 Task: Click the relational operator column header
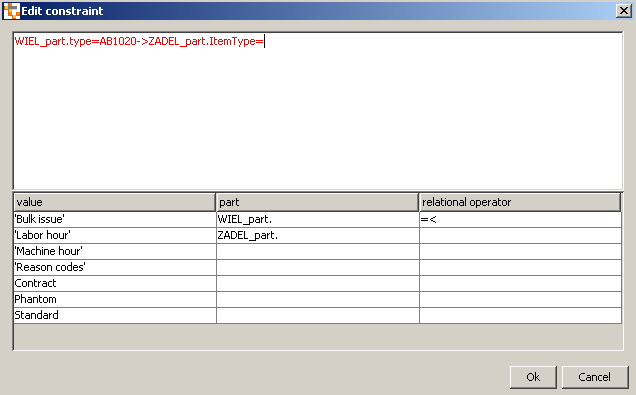click(520, 202)
